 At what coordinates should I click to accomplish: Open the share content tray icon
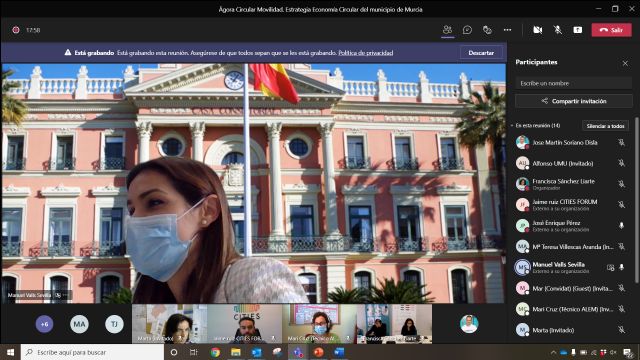click(578, 30)
